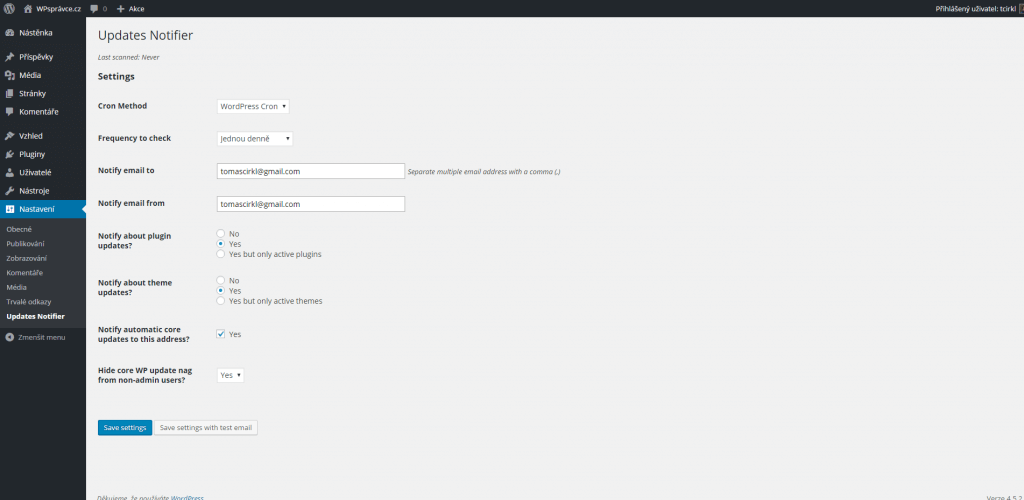Open the Hide core WP update nag dropdown

[x=231, y=375]
